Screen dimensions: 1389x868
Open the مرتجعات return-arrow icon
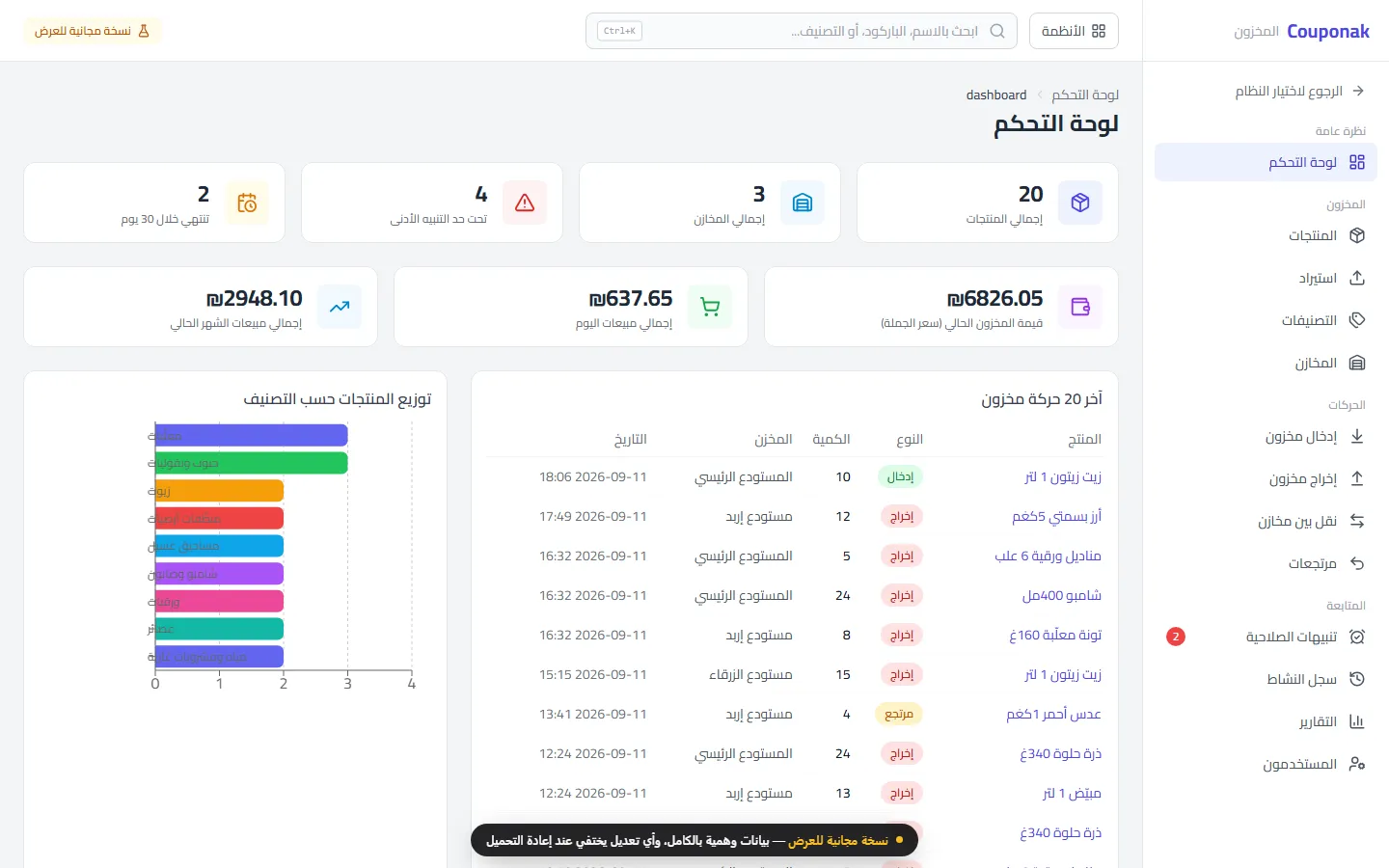1357,563
